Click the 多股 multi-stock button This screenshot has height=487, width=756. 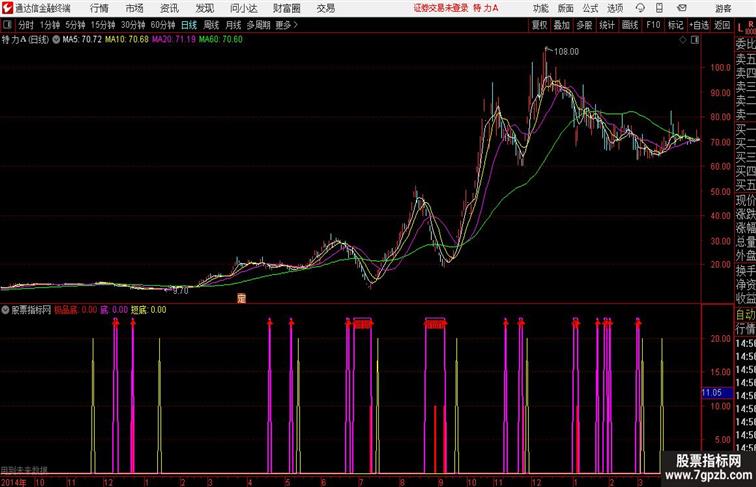tap(584, 25)
